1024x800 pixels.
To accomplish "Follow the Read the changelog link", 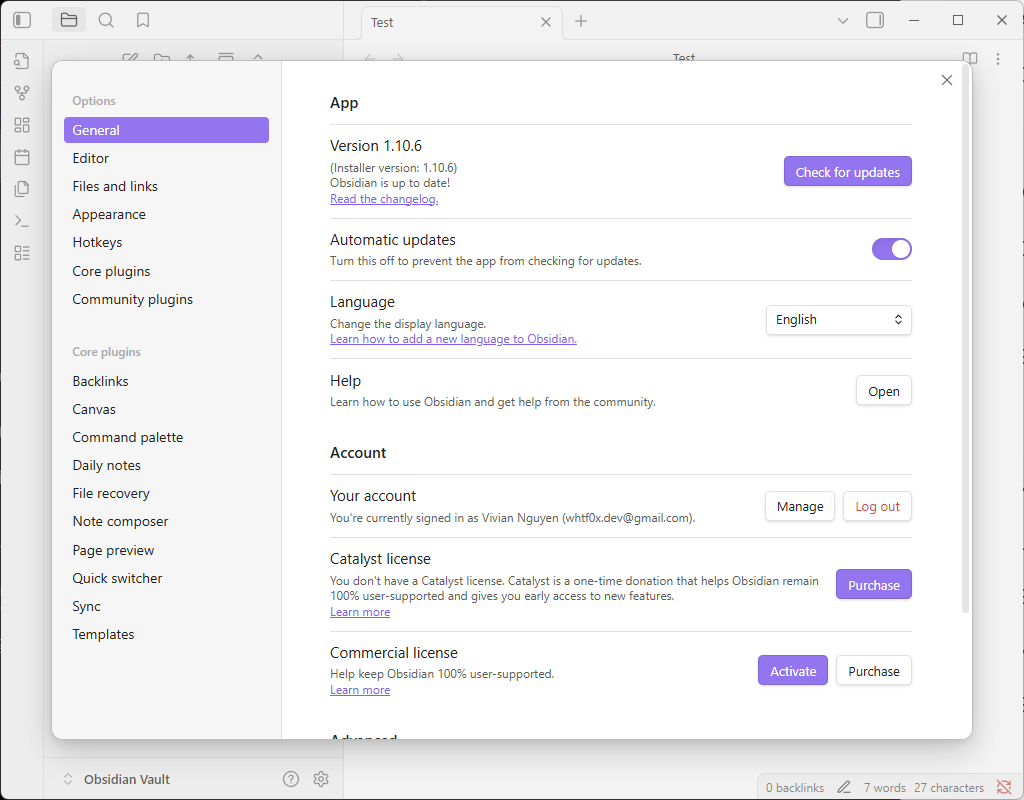I will click(384, 199).
